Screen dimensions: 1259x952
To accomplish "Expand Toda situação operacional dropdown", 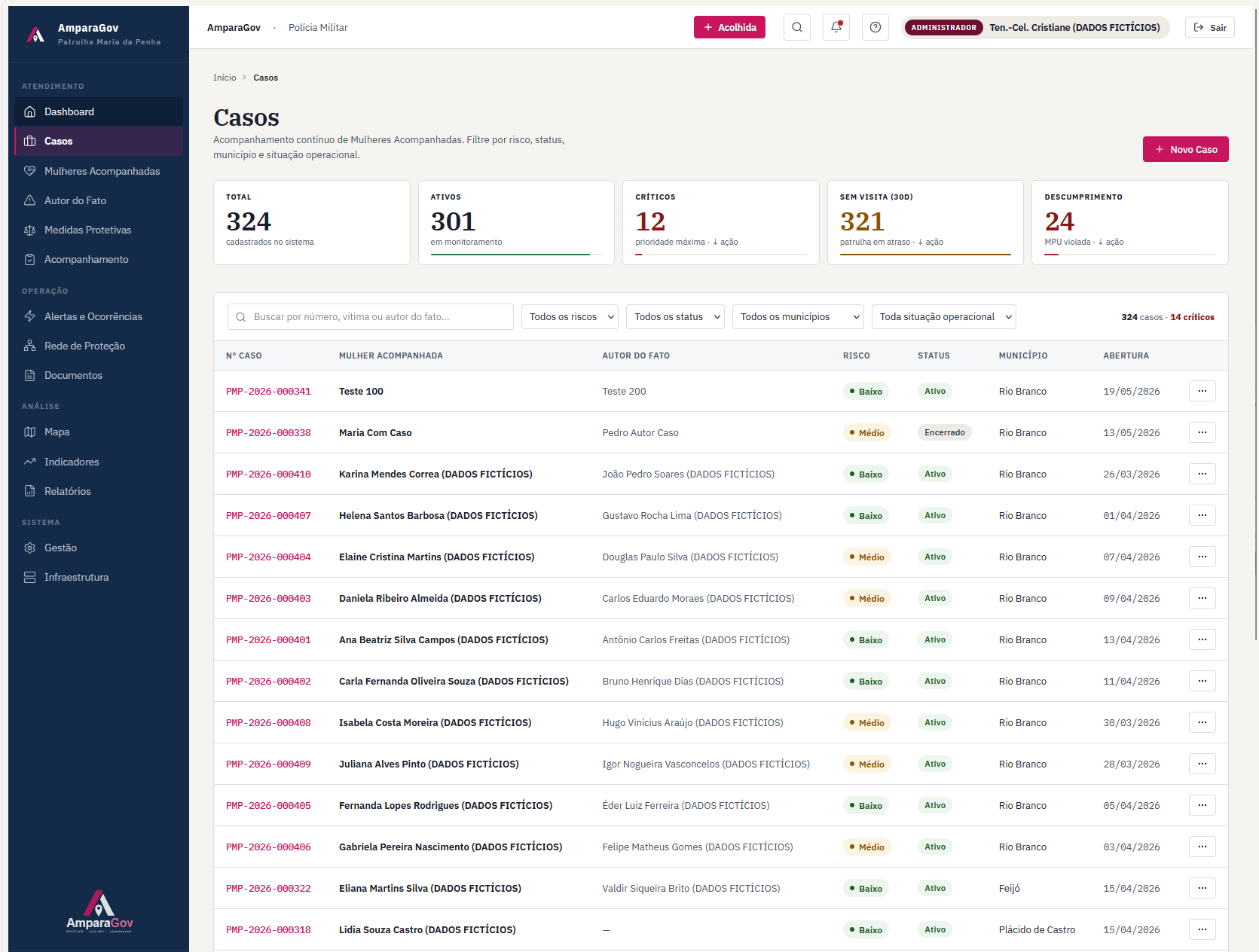I will (x=944, y=316).
